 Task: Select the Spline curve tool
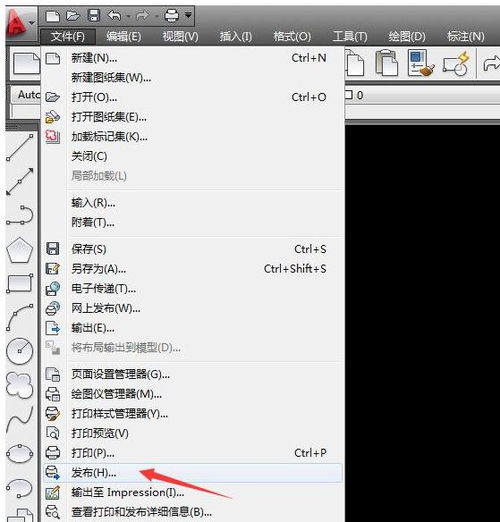tap(20, 419)
